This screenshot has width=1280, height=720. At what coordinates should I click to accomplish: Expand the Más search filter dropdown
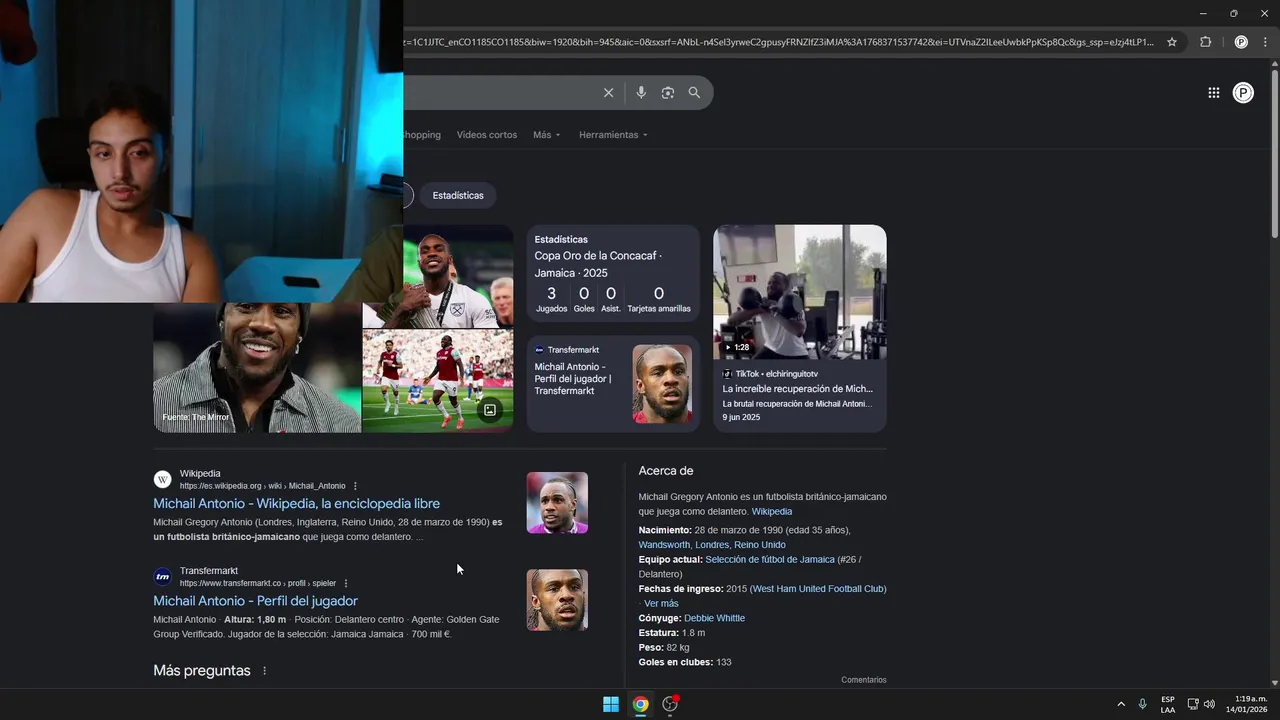(546, 135)
